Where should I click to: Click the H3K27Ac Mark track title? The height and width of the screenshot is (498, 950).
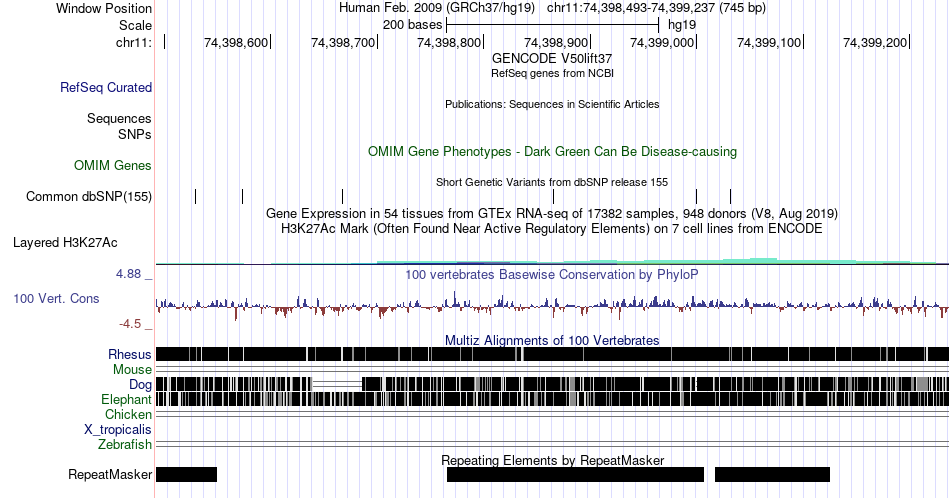pos(552,228)
